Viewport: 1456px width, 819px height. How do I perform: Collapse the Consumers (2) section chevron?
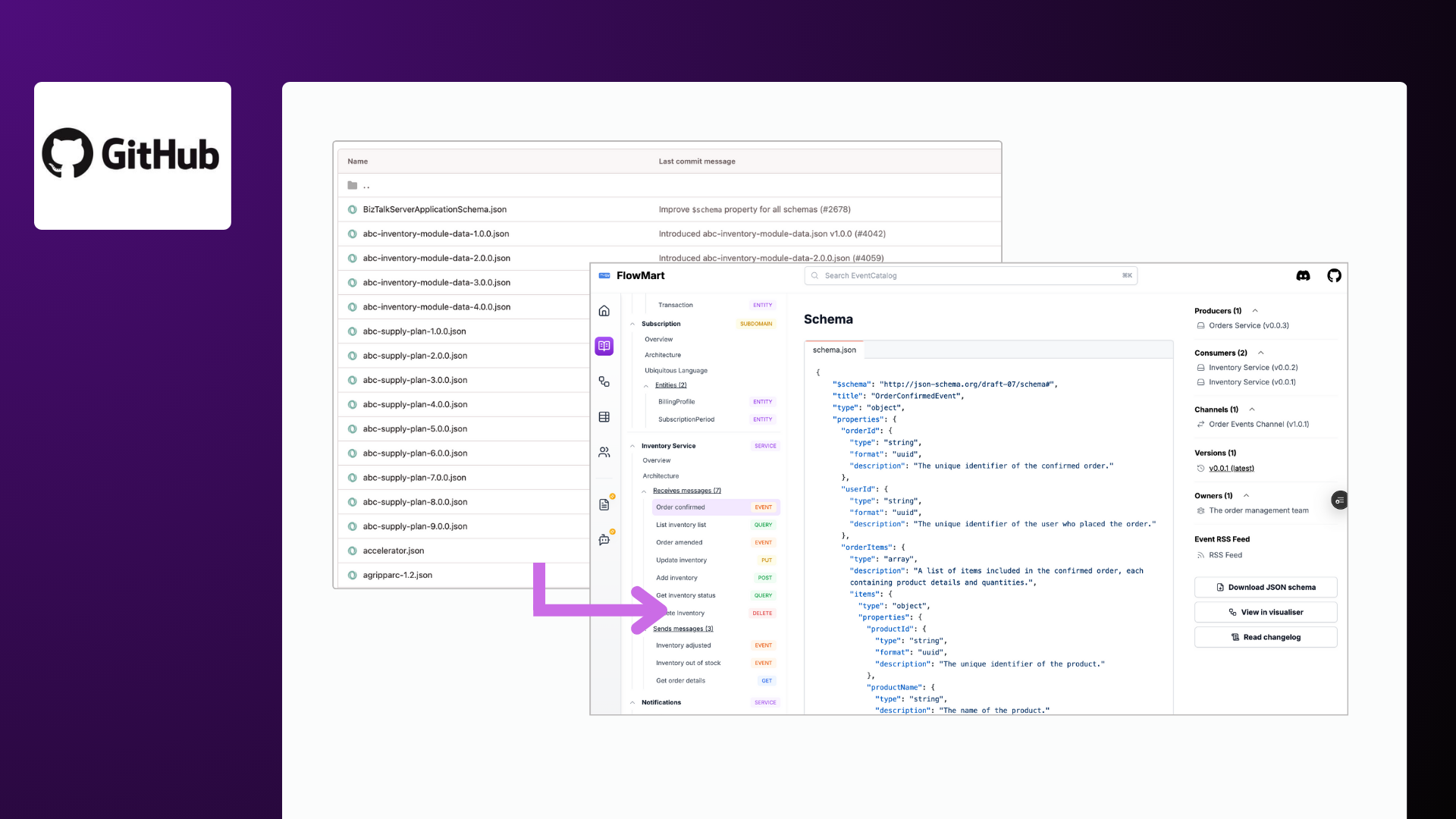[x=1260, y=353]
